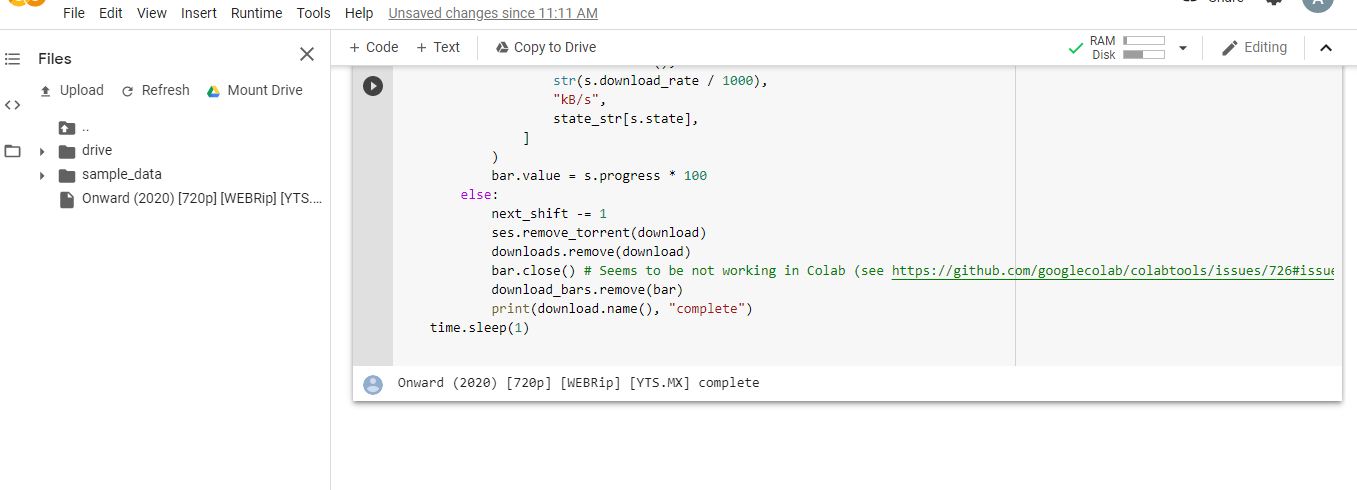Add a new Text cell

pyautogui.click(x=438, y=47)
